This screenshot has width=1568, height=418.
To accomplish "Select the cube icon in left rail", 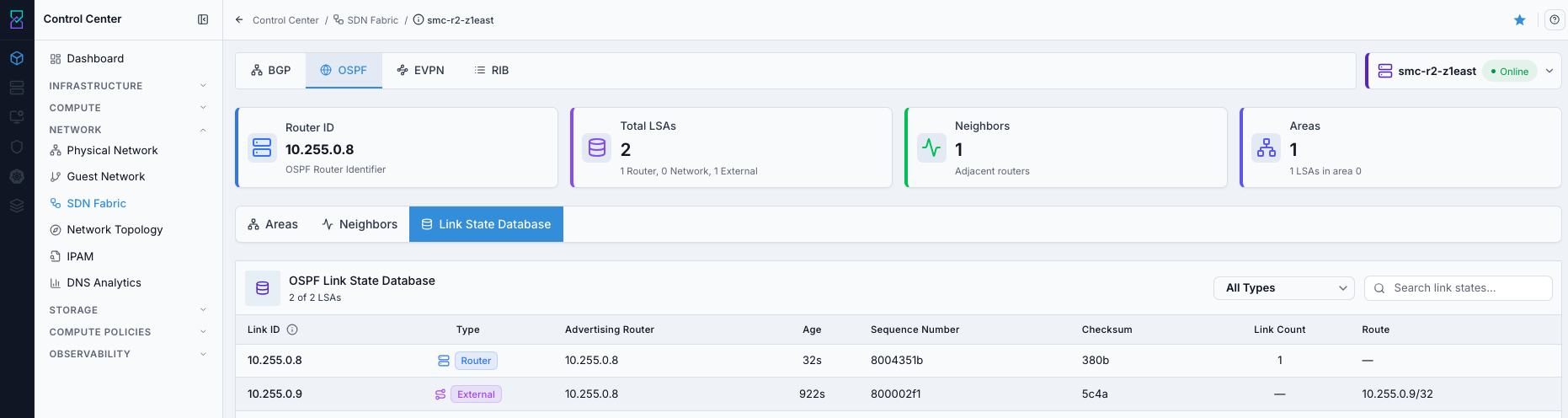I will coord(17,58).
